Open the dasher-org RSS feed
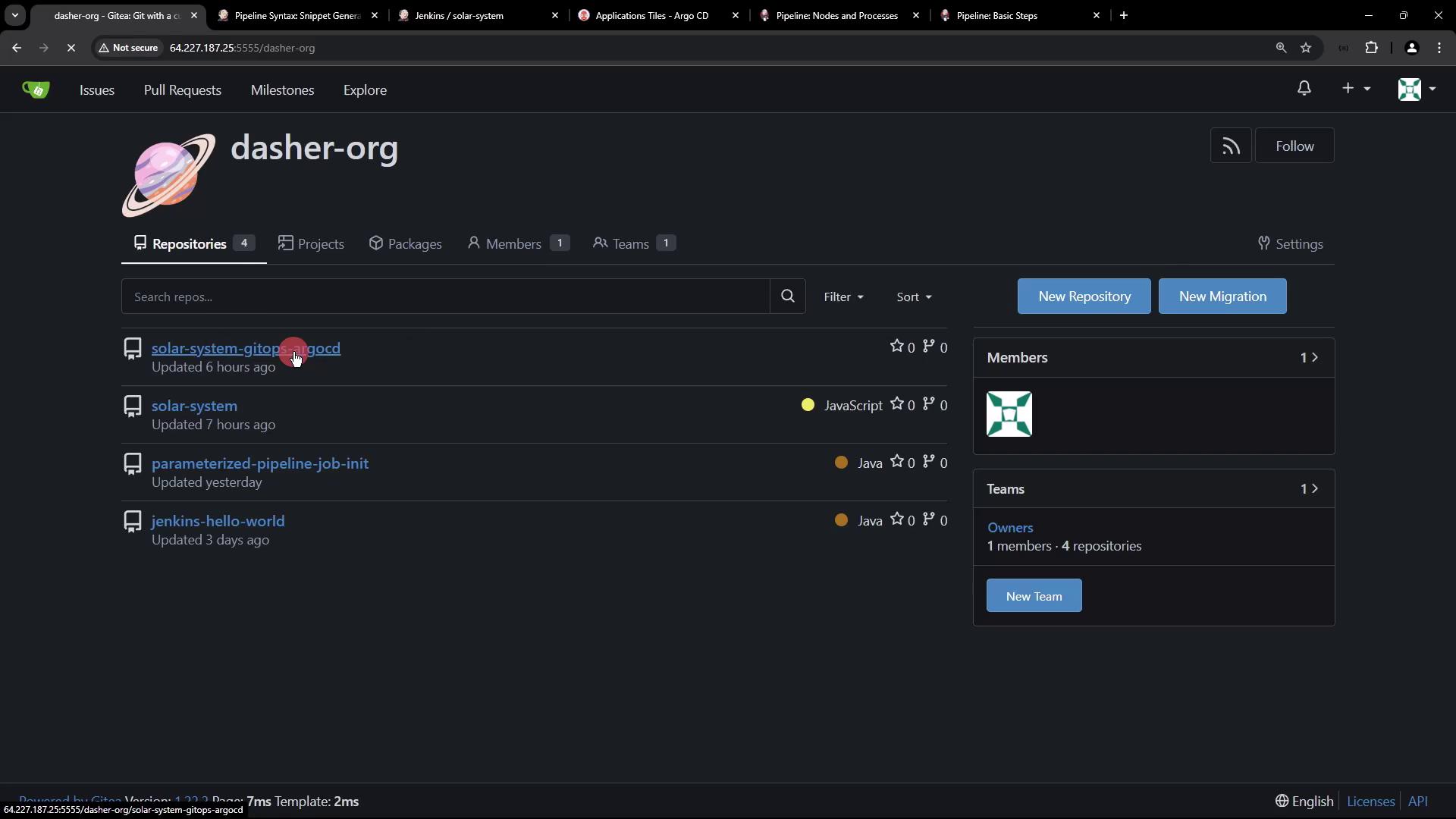The image size is (1456, 819). pyautogui.click(x=1231, y=146)
